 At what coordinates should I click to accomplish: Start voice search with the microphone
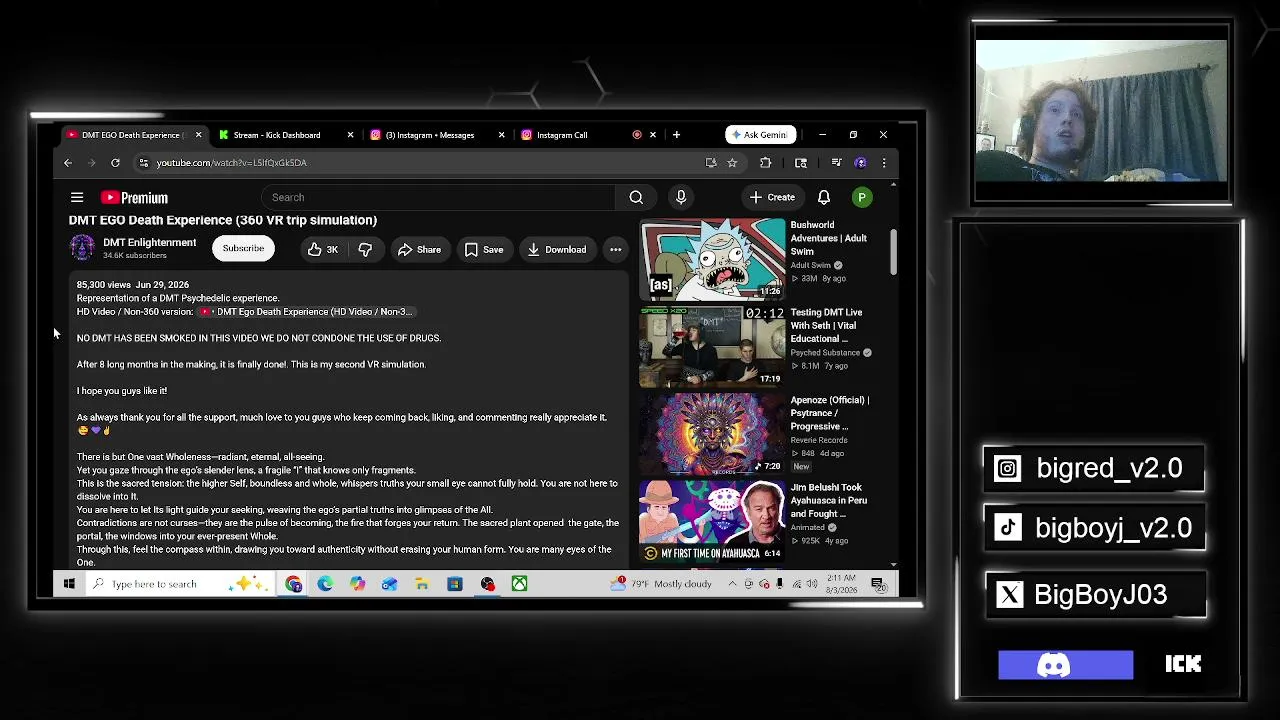(x=681, y=198)
